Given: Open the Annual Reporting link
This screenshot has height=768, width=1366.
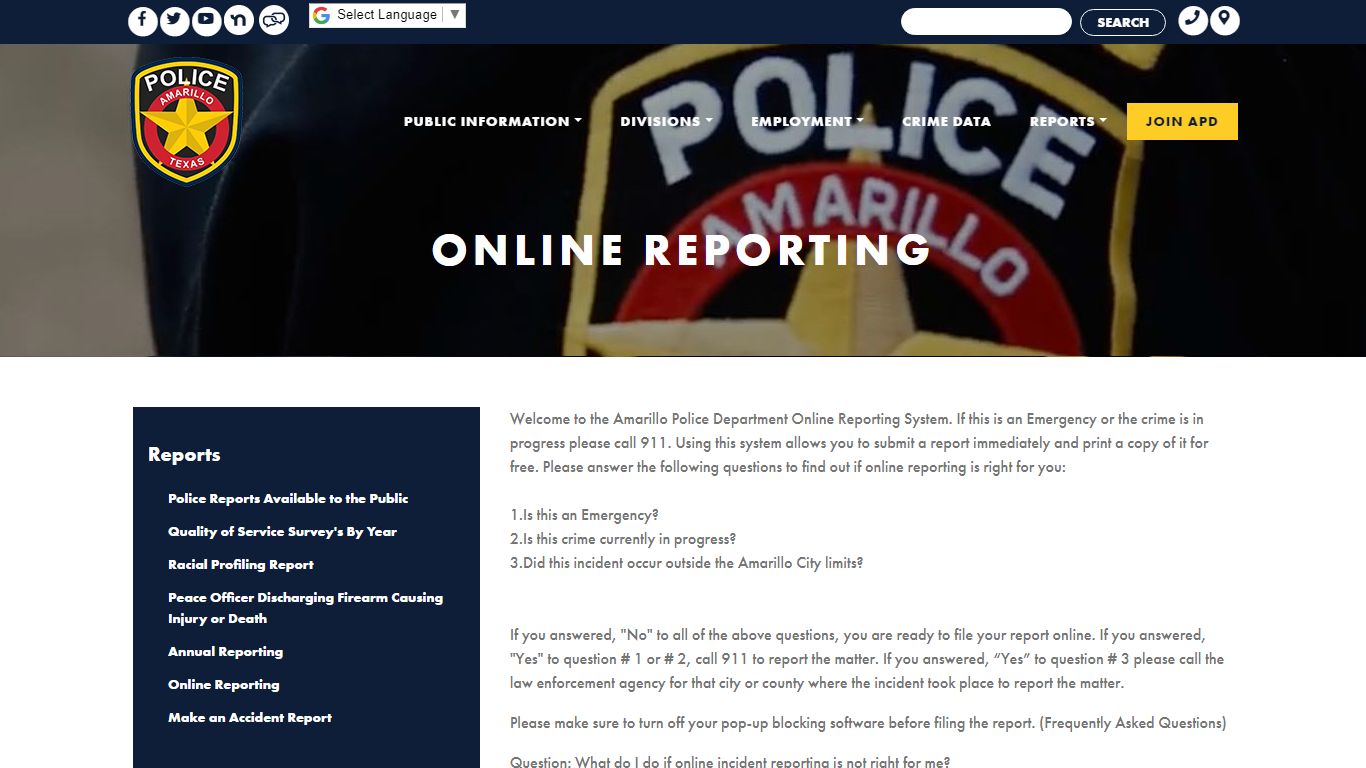Looking at the screenshot, I should pos(225,651).
